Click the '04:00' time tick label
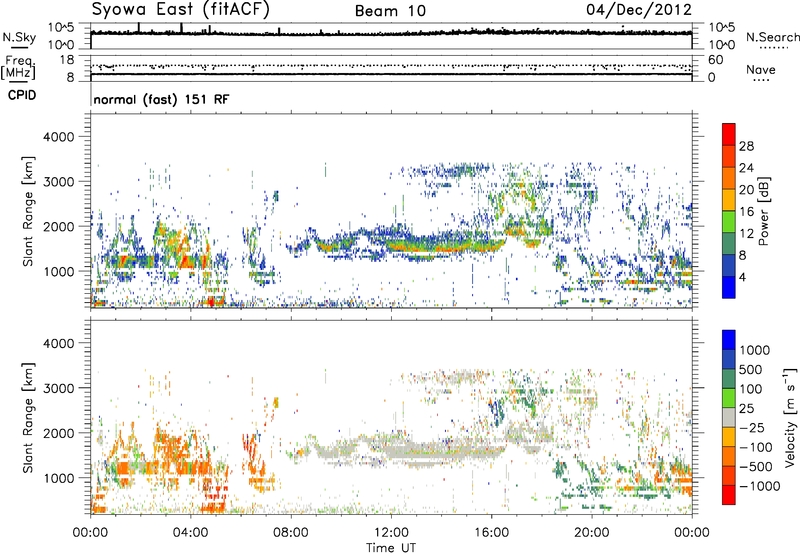This screenshot has height=554, width=800. pyautogui.click(x=191, y=533)
